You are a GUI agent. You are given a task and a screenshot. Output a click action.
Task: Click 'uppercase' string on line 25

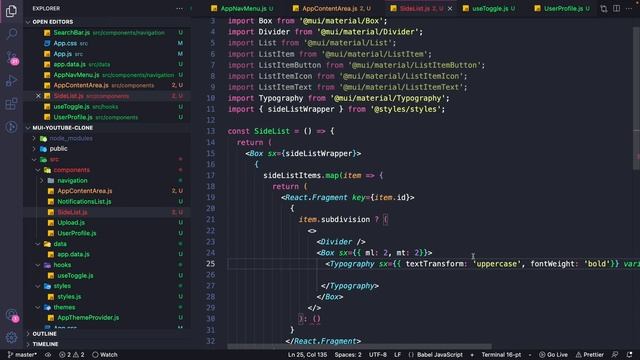497,264
